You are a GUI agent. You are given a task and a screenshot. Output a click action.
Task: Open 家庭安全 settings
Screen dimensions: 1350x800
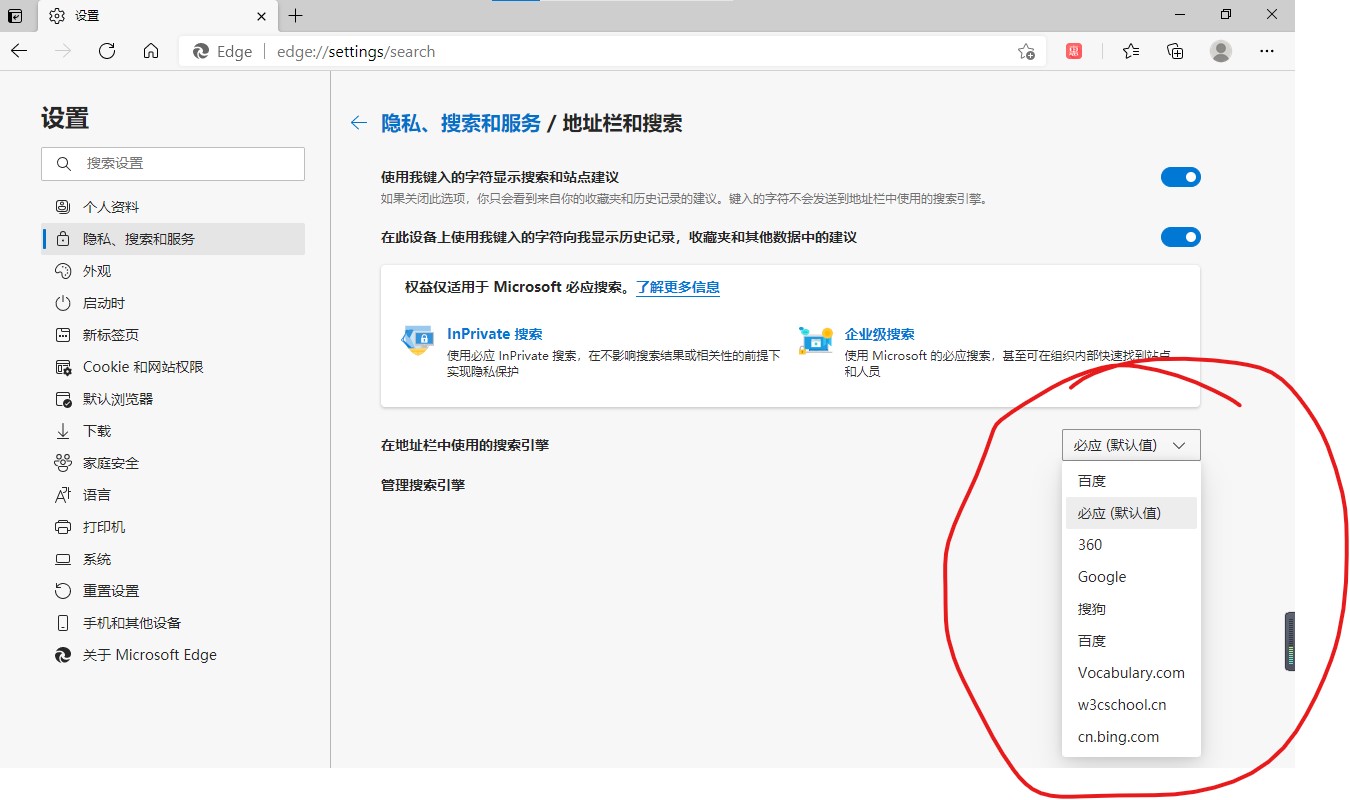tap(174, 463)
